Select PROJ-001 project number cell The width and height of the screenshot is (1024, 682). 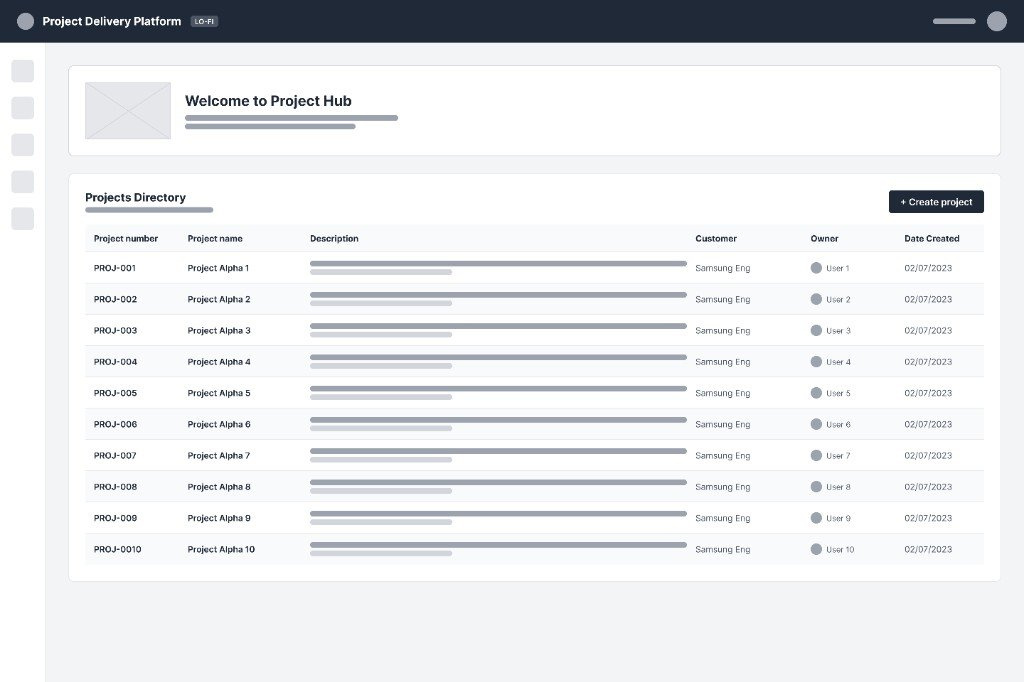coord(115,268)
